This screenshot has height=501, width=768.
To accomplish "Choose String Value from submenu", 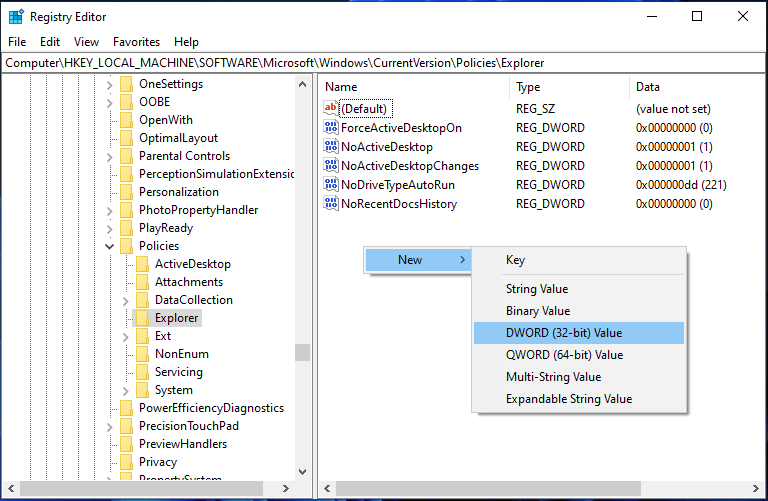I will coord(579,289).
